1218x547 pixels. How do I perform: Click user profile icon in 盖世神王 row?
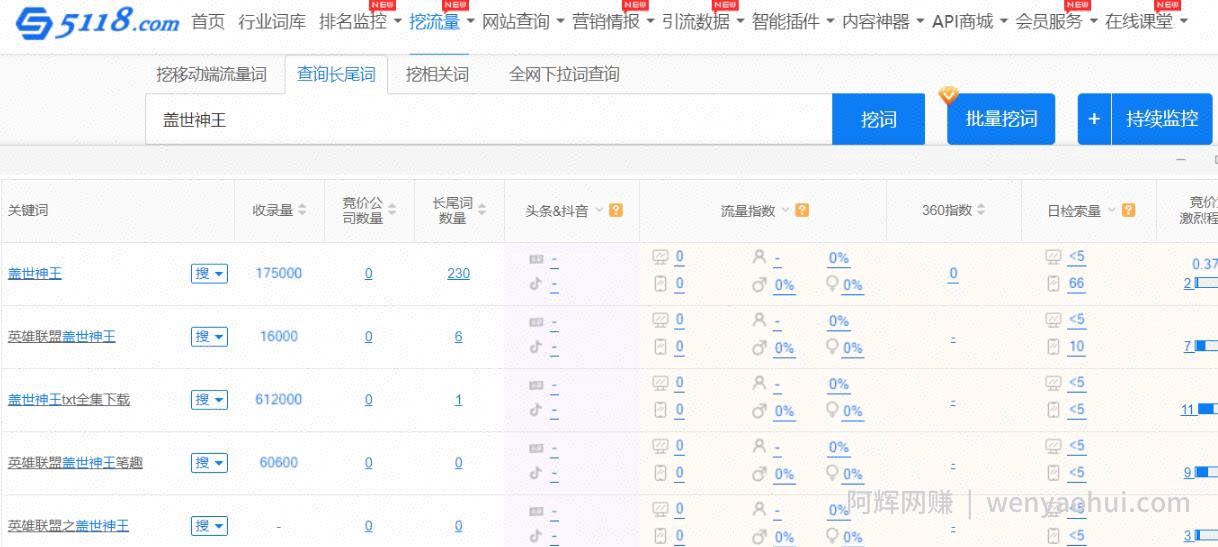760,257
